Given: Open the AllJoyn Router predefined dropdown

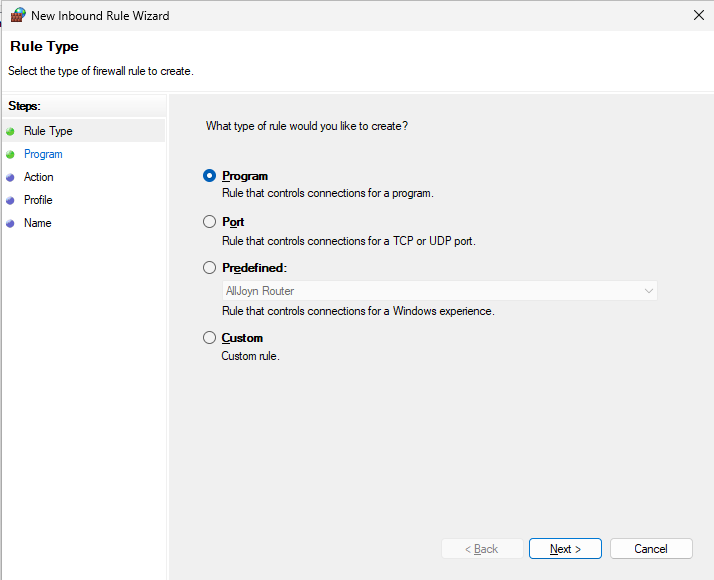Looking at the screenshot, I should pos(439,291).
